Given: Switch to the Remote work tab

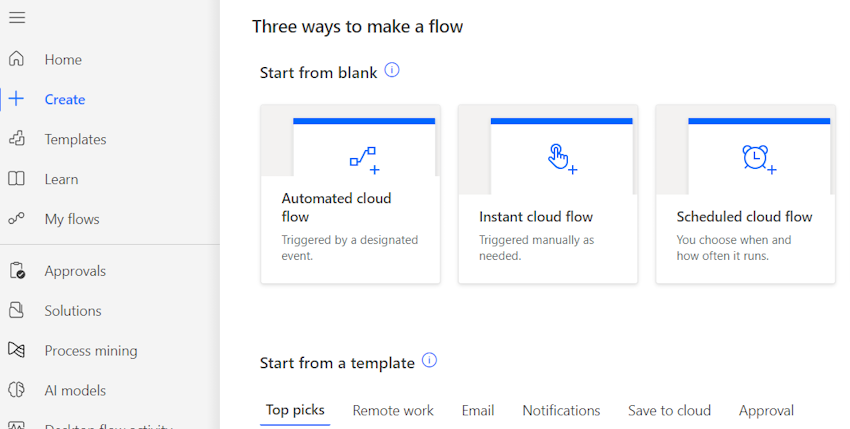Looking at the screenshot, I should coord(393,411).
